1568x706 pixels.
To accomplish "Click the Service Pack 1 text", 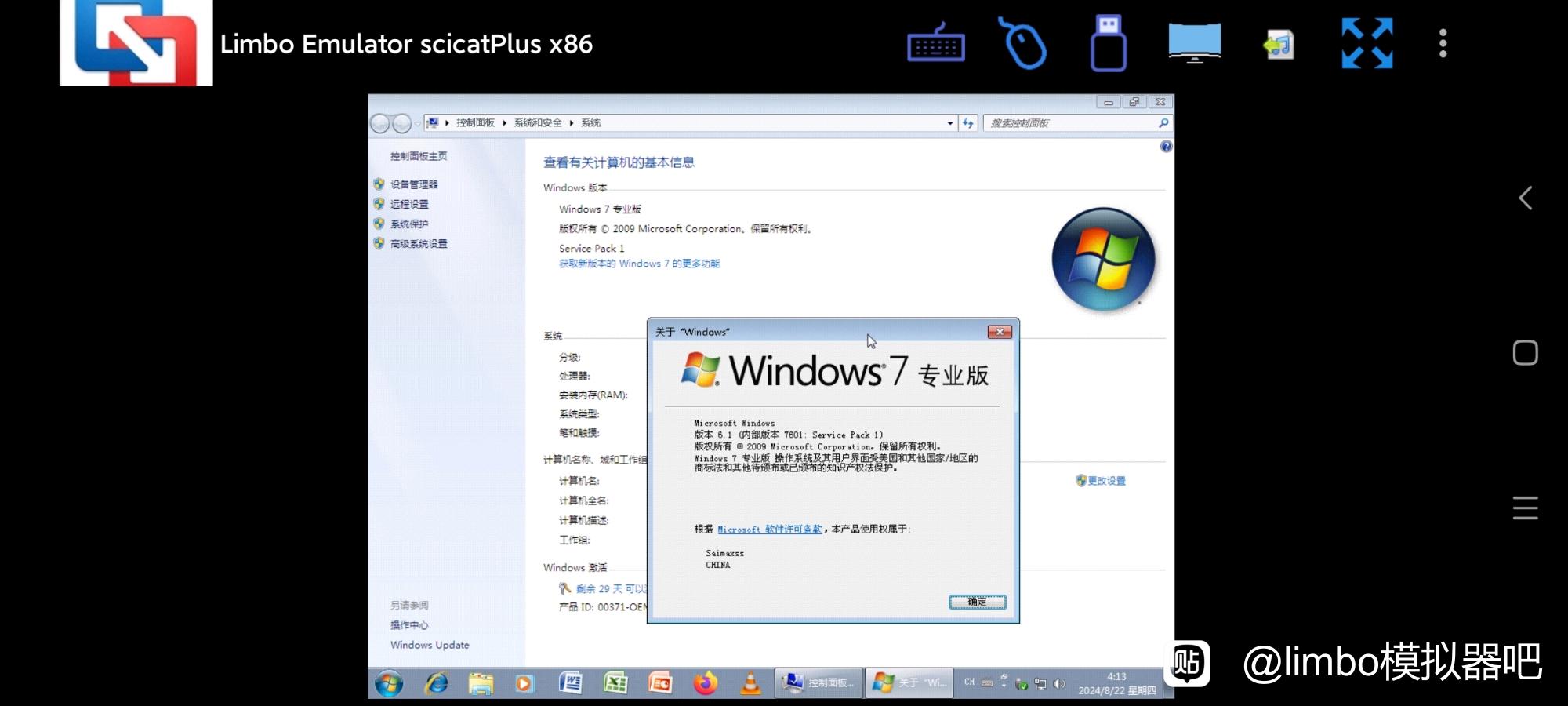I will click(x=591, y=249).
